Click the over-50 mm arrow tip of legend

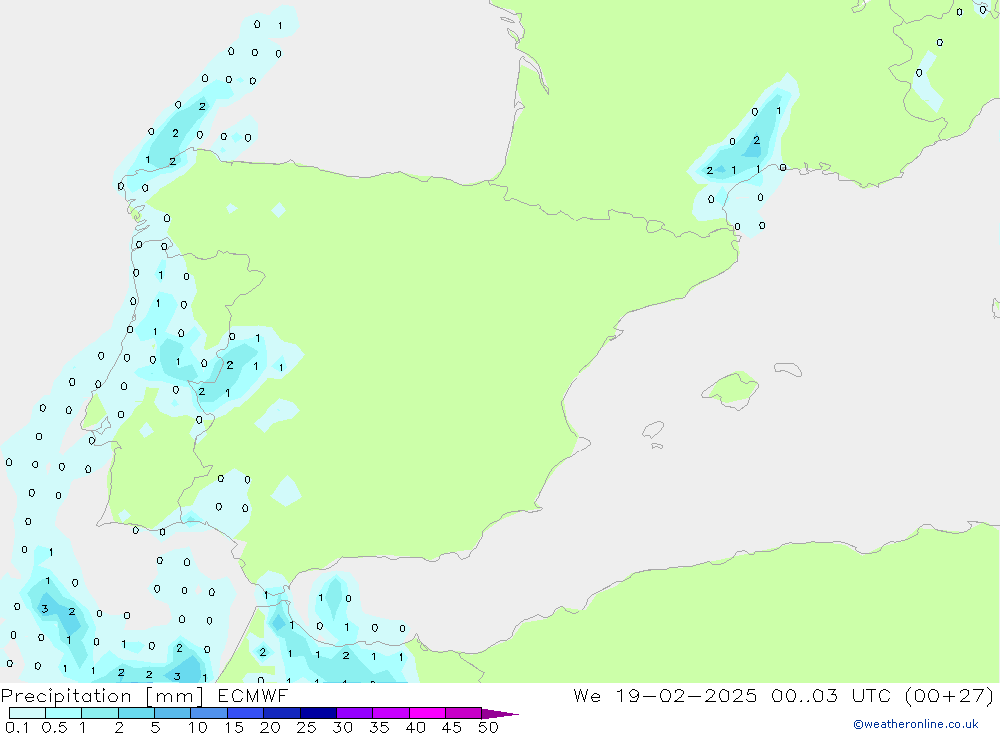coord(499,714)
